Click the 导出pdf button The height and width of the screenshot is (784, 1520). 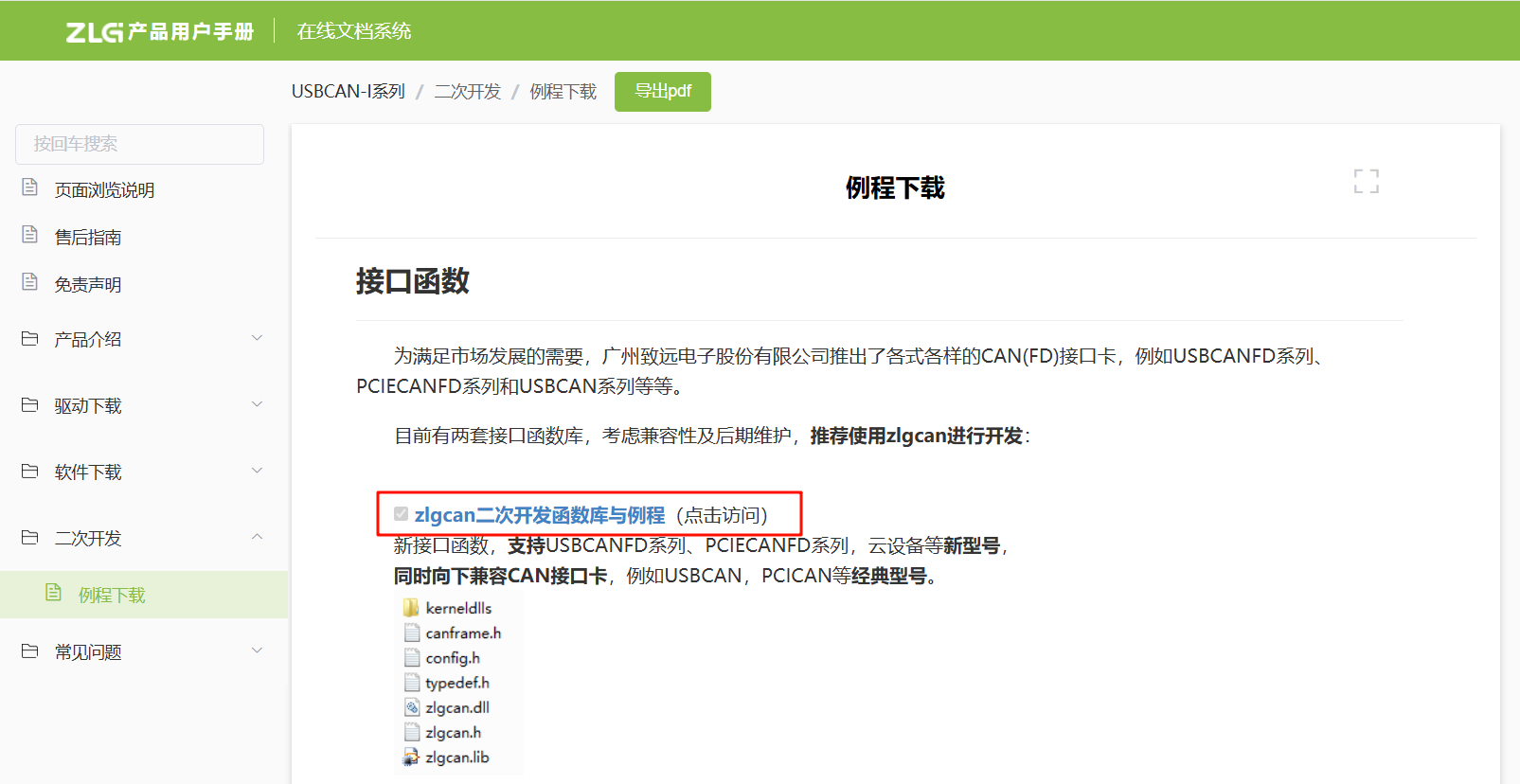663,92
